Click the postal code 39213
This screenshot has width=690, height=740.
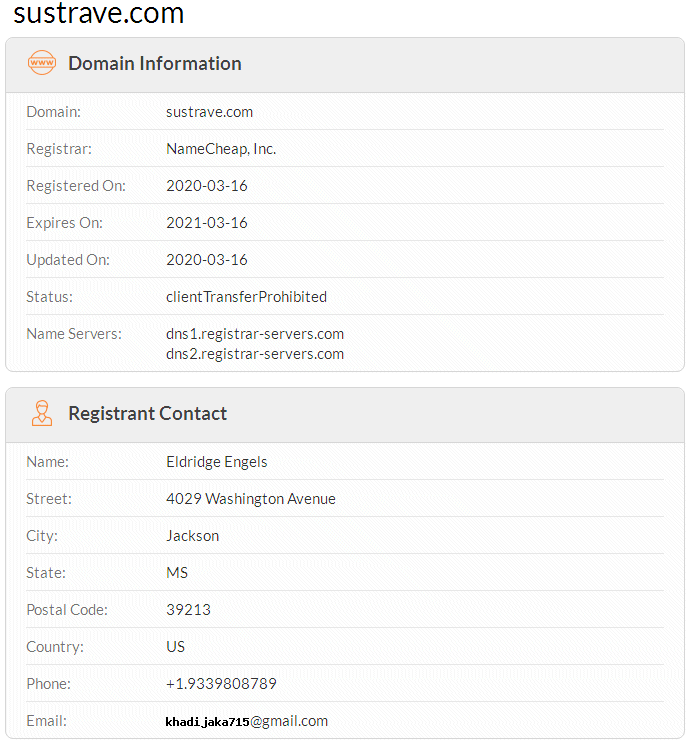[x=188, y=610]
